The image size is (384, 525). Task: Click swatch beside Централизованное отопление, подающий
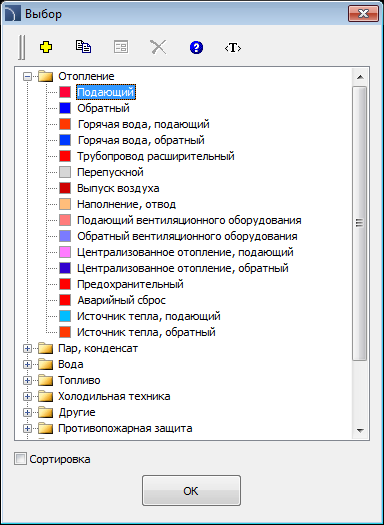pyautogui.click(x=65, y=252)
